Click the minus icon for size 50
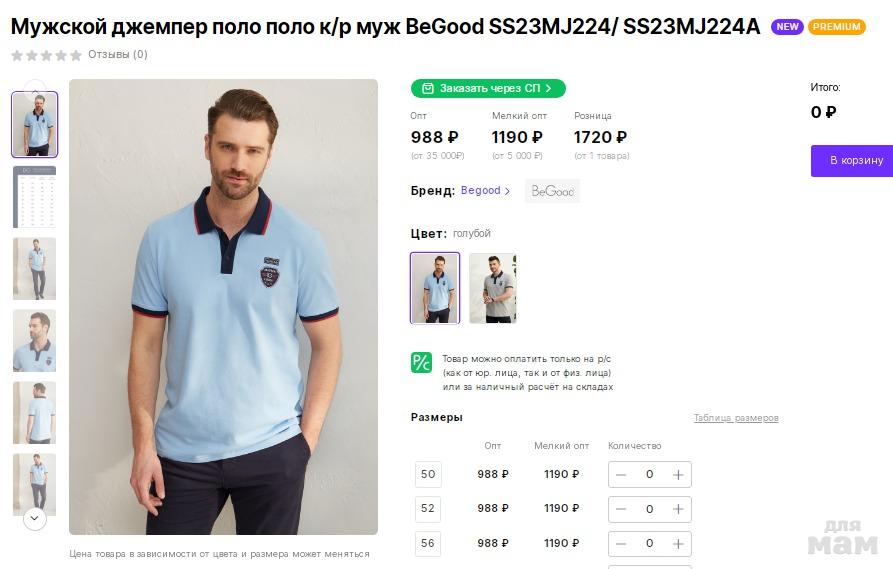The height and width of the screenshot is (569, 893). tap(621, 475)
